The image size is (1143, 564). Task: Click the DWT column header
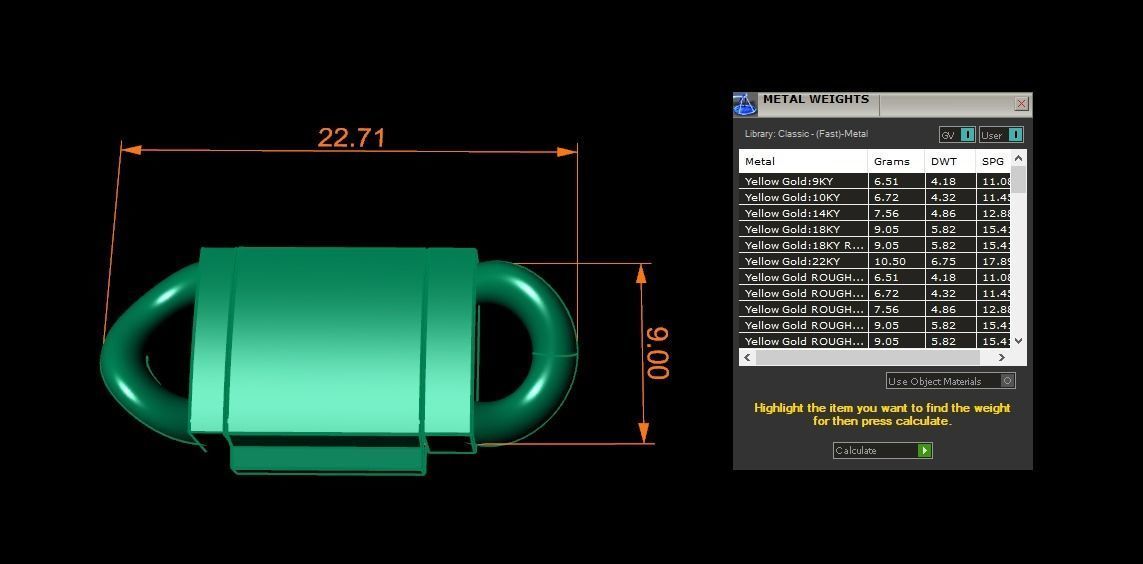click(951, 162)
